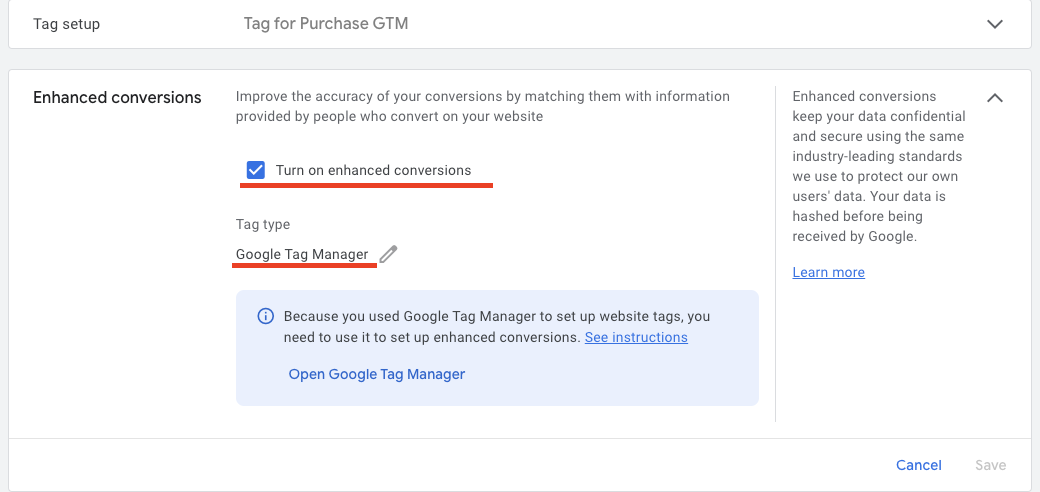
Task: Click the 'Tag type' field label
Action: (263, 224)
